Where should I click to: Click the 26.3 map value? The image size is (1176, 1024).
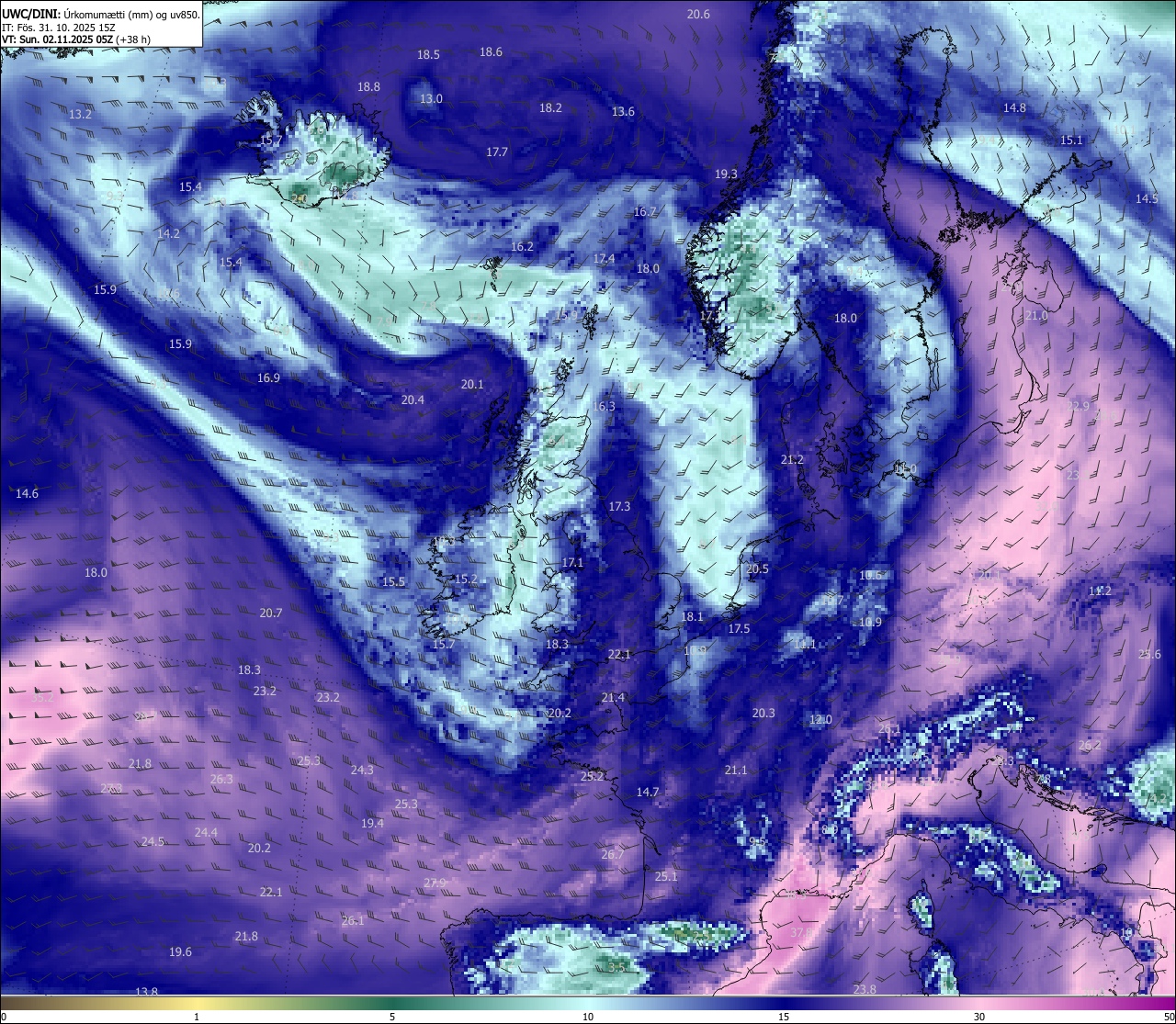221,779
